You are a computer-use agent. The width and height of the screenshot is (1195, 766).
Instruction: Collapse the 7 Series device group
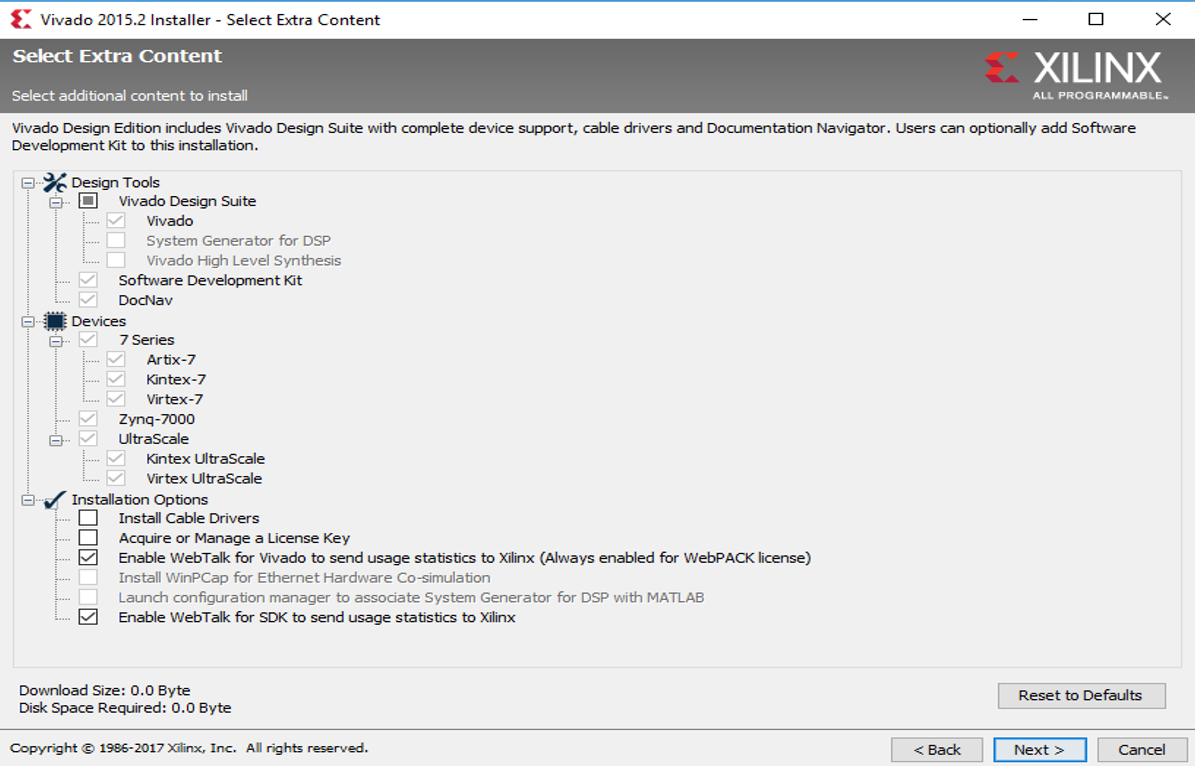pos(55,341)
